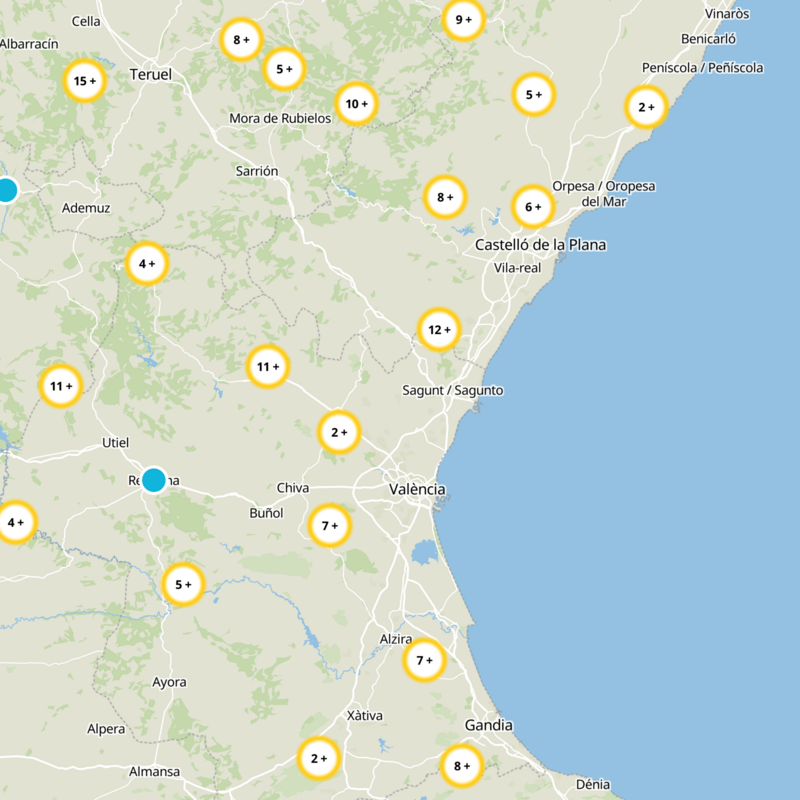Select the València city label
The width and height of the screenshot is (800, 800).
click(x=420, y=488)
